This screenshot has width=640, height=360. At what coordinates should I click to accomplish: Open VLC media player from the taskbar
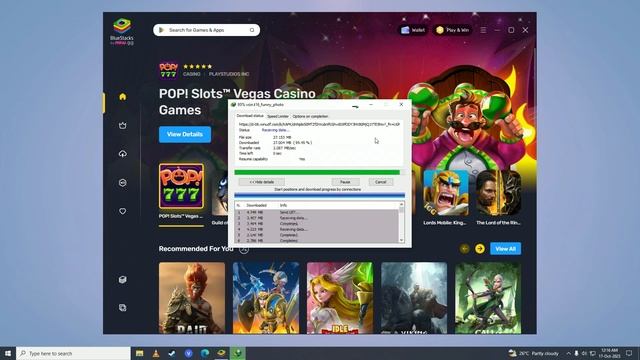(x=156, y=353)
